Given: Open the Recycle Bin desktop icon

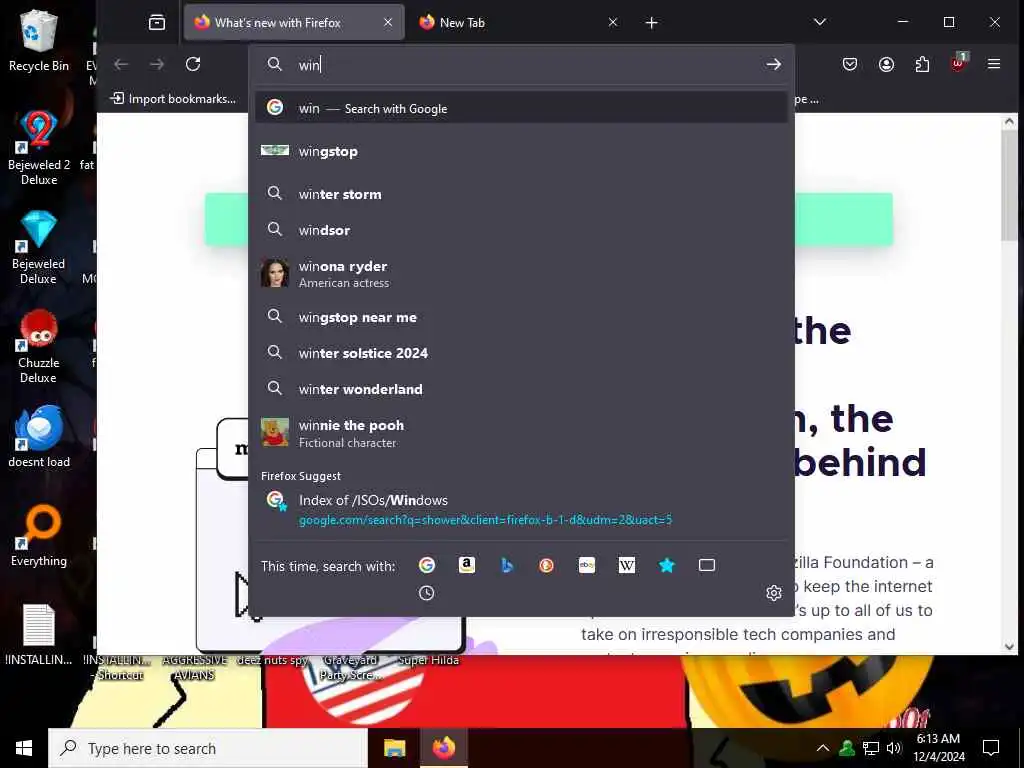Looking at the screenshot, I should click(39, 40).
